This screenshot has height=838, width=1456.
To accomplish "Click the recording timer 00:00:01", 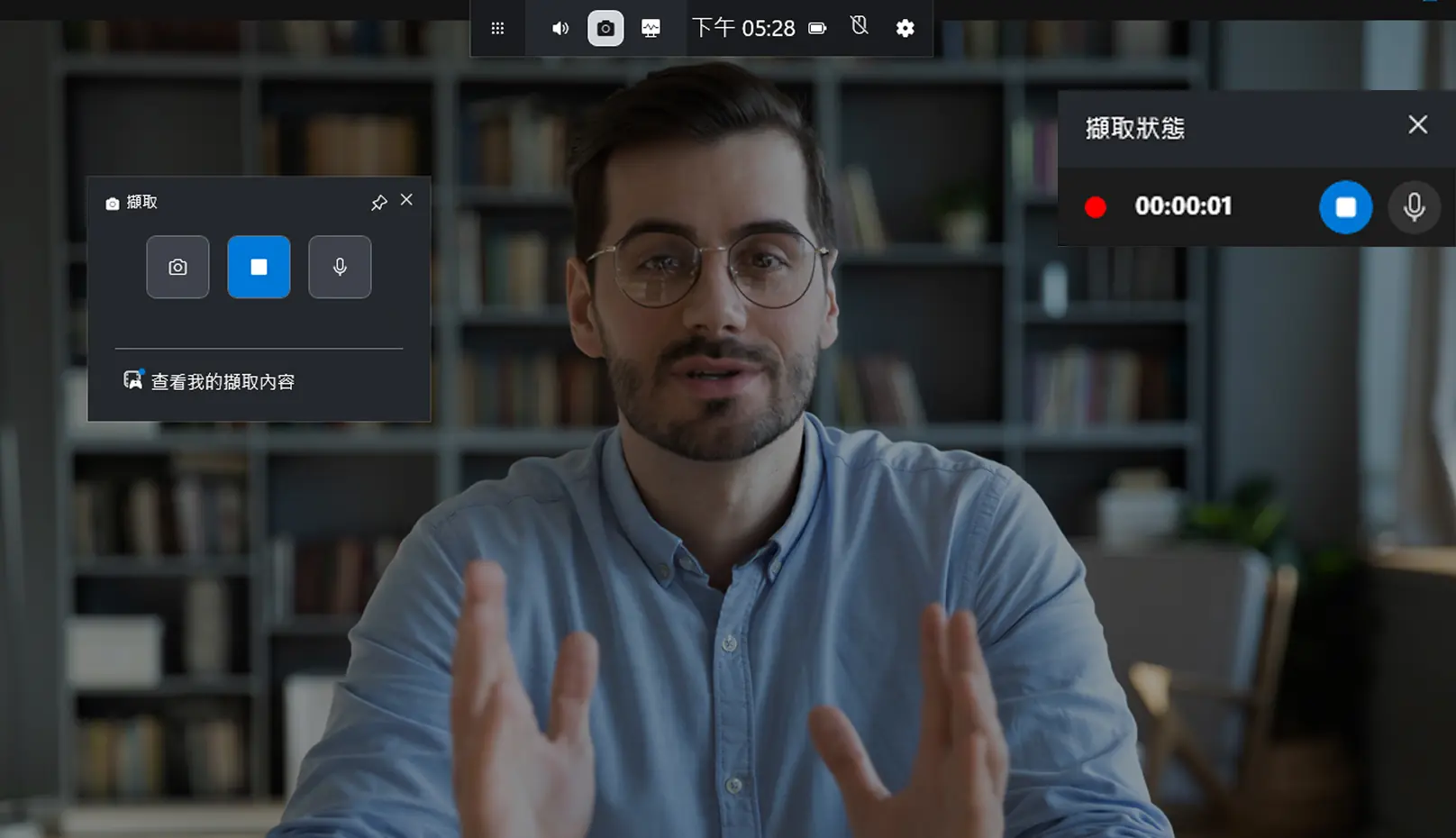I will click(x=1183, y=206).
